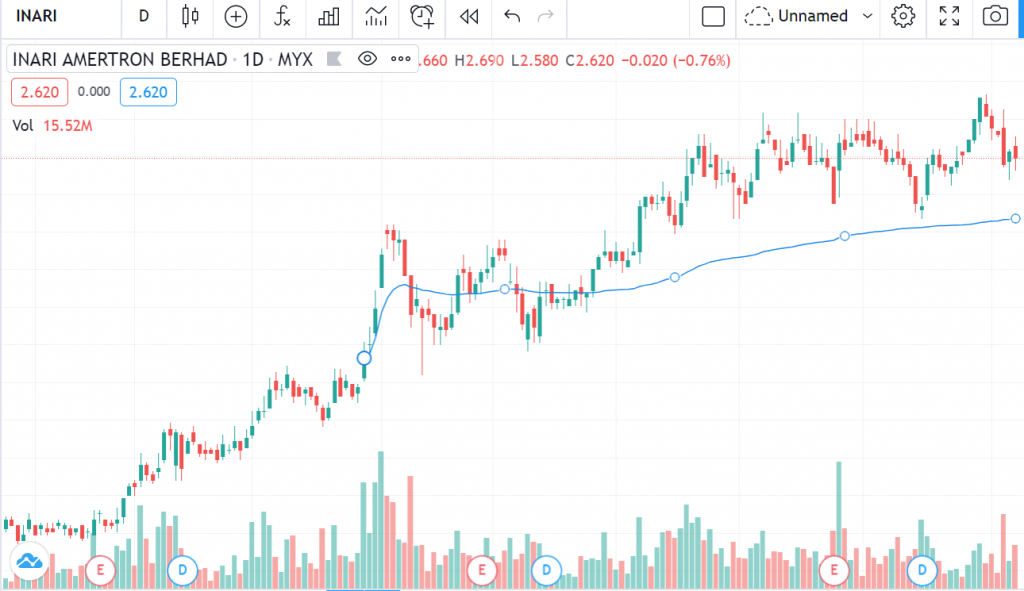The image size is (1024, 591).
Task: Hide the INARI series with the eye toggle
Action: pos(367,59)
